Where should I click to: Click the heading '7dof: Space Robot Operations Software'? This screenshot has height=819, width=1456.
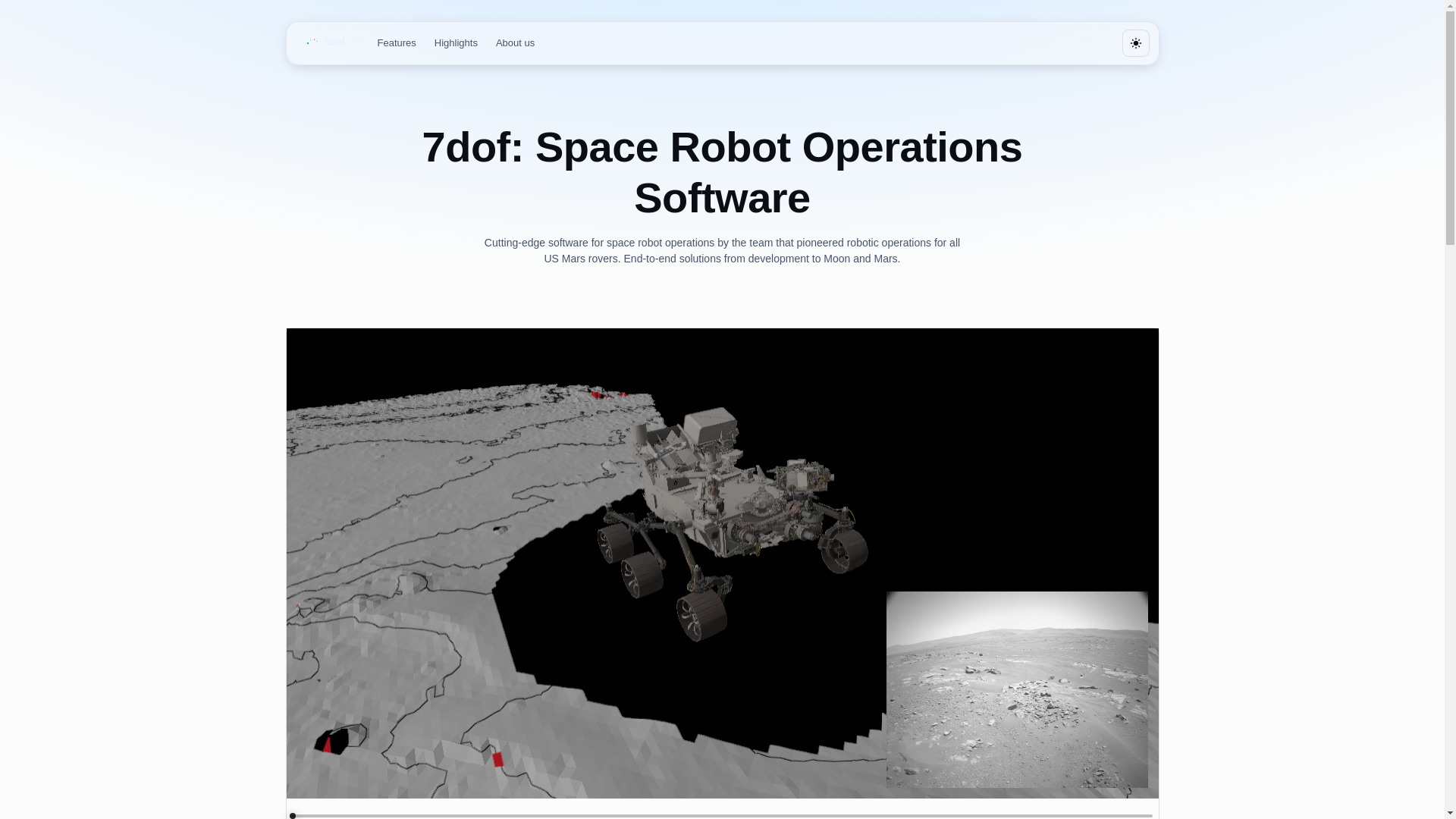tap(722, 172)
